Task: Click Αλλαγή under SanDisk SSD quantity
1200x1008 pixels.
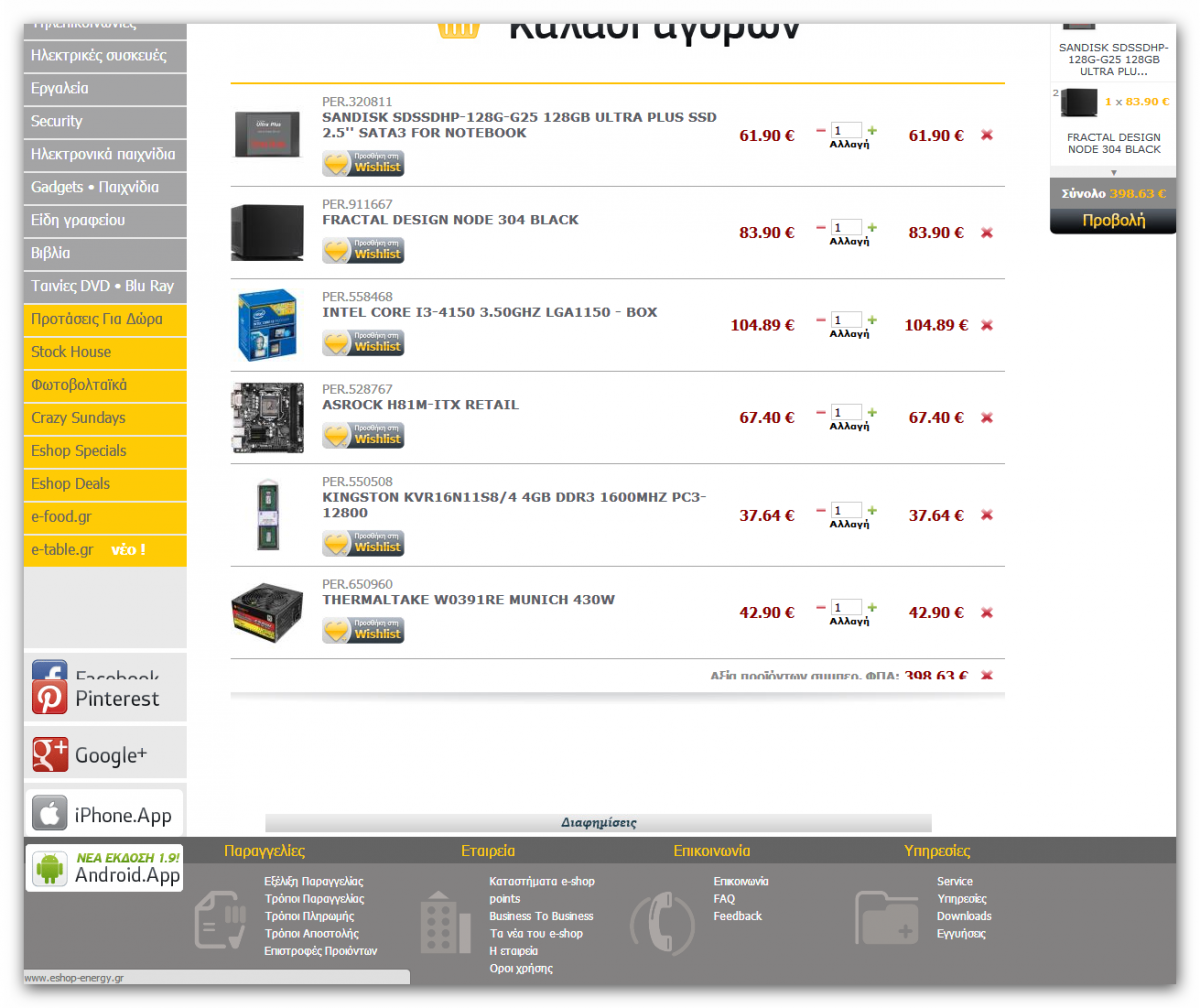Action: coord(849,144)
